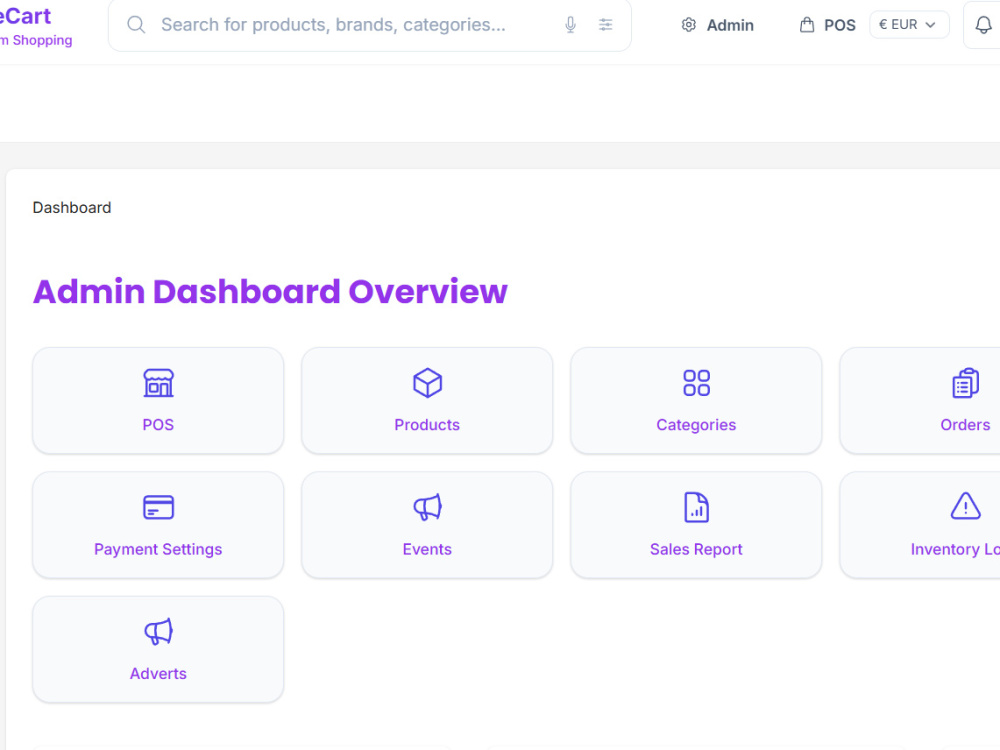Click the chart document icon on Sales Report
1000x750 pixels.
tap(696, 508)
